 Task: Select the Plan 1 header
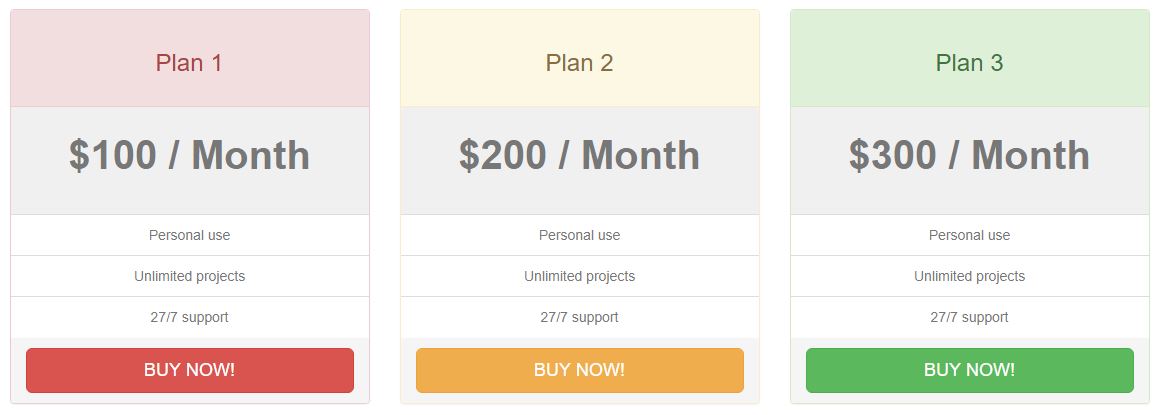190,59
